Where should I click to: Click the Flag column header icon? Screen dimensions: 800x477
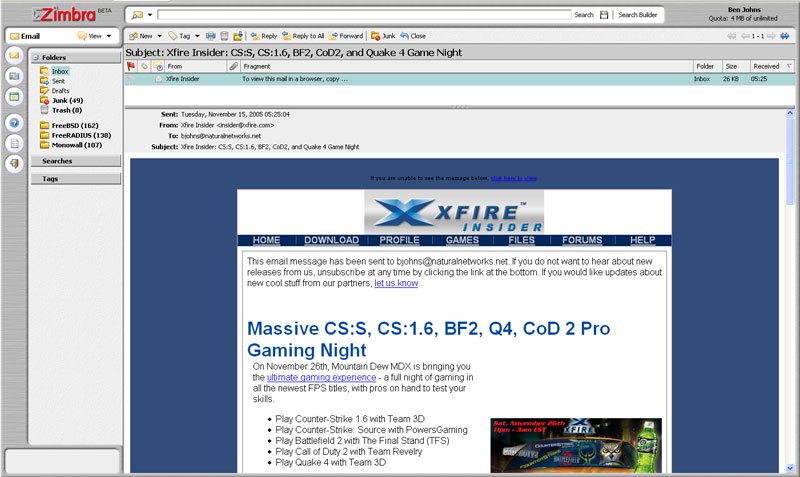tap(131, 66)
